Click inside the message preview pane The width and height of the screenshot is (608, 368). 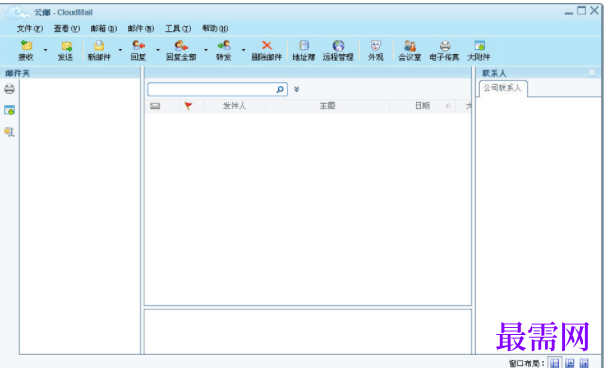[x=308, y=332]
